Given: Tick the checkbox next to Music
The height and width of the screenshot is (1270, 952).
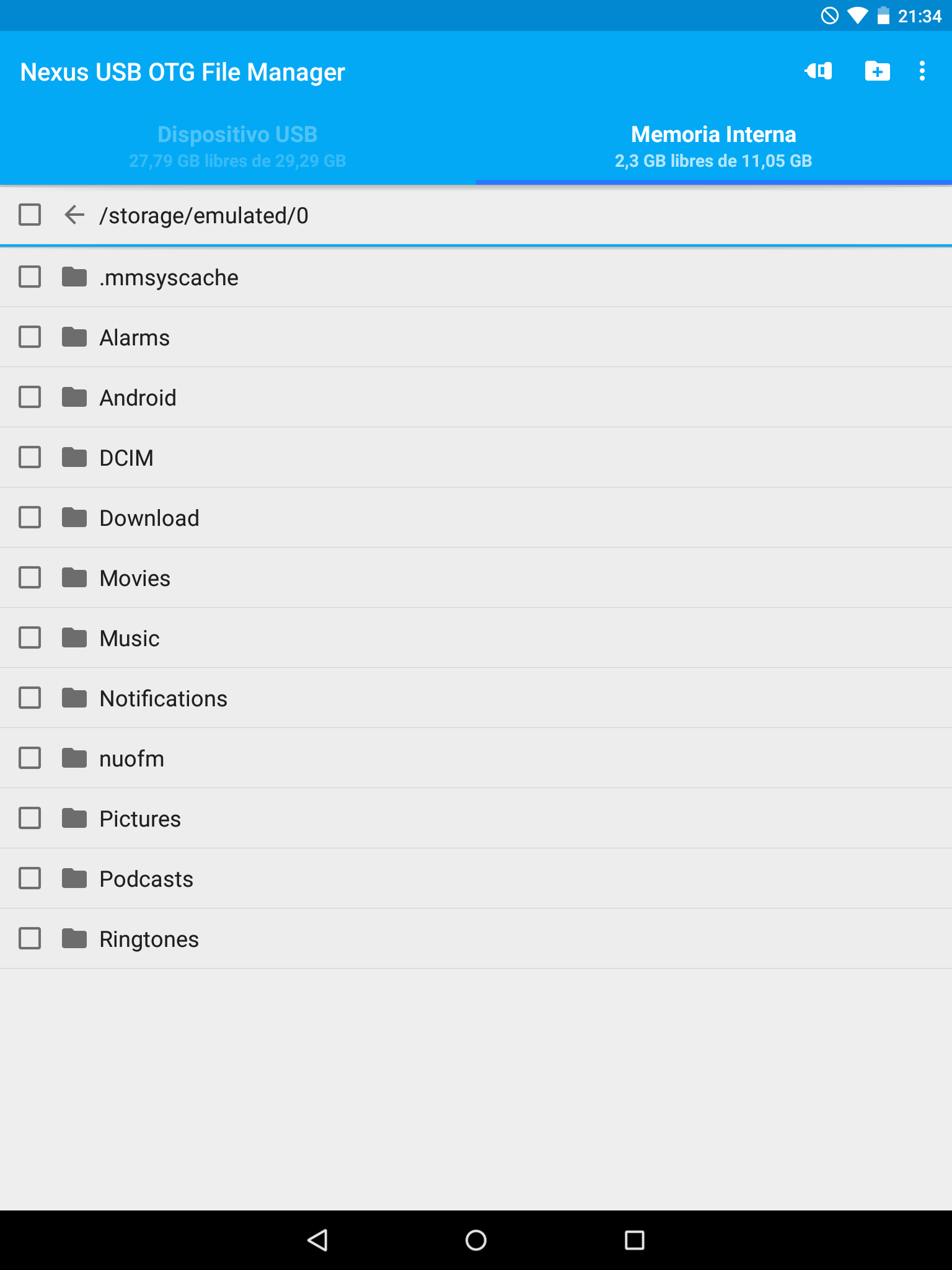Looking at the screenshot, I should [30, 637].
